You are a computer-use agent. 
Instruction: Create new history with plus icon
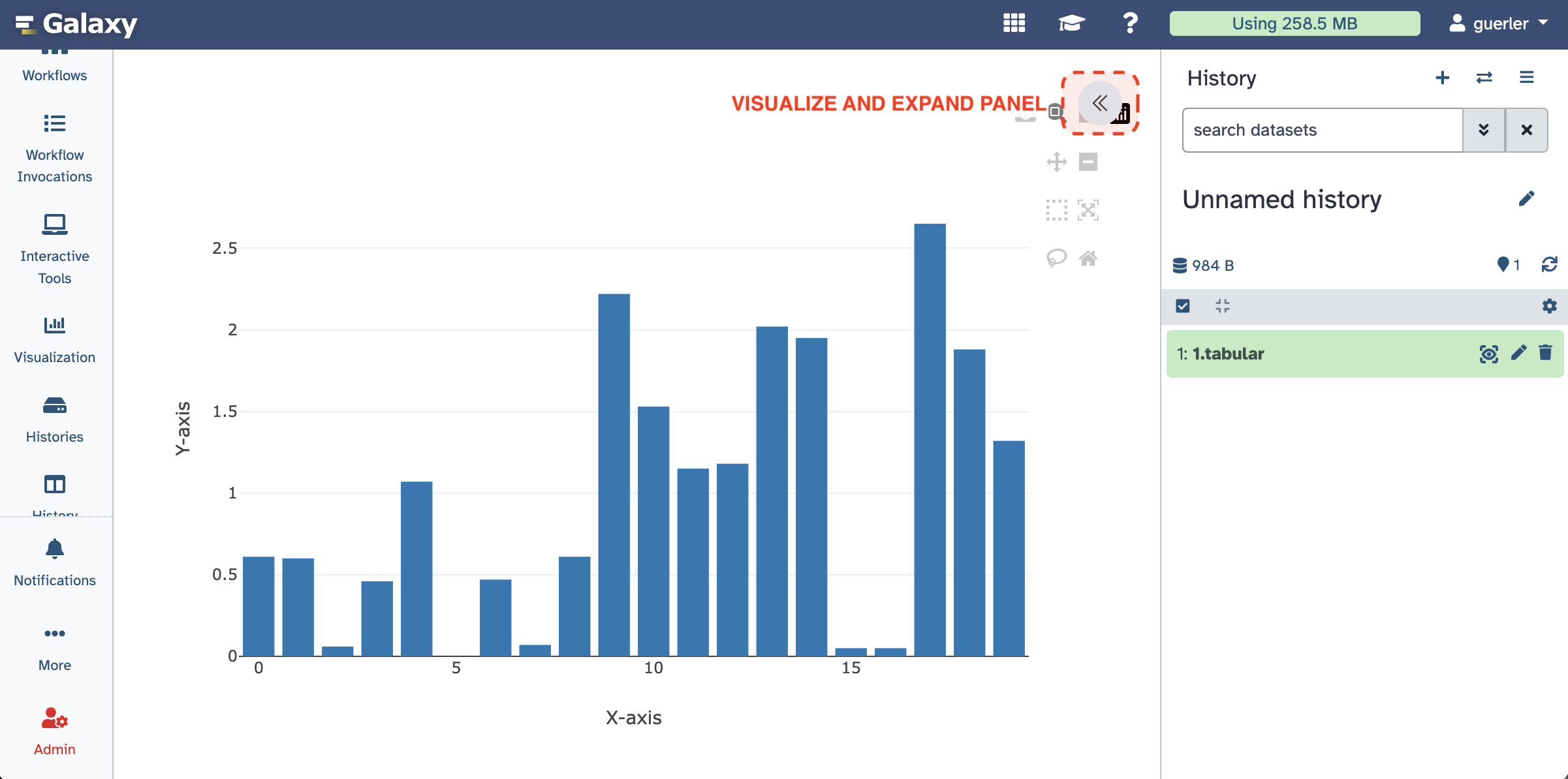[1443, 78]
